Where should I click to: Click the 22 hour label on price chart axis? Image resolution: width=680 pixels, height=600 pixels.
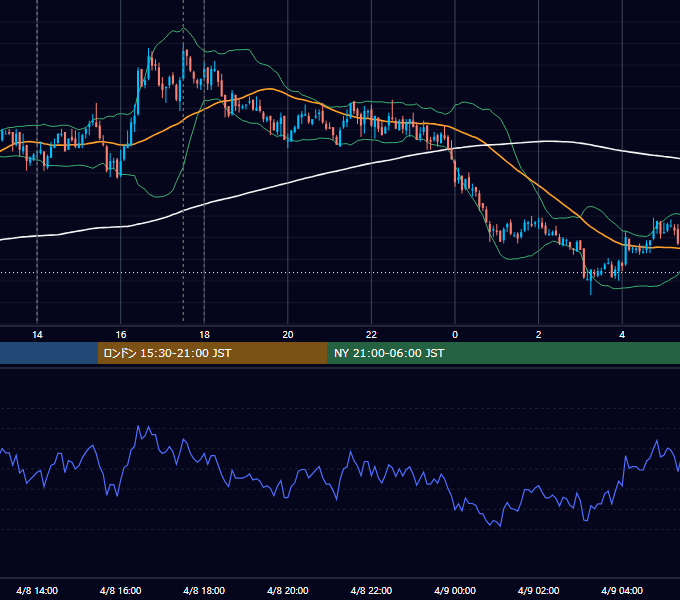click(371, 335)
